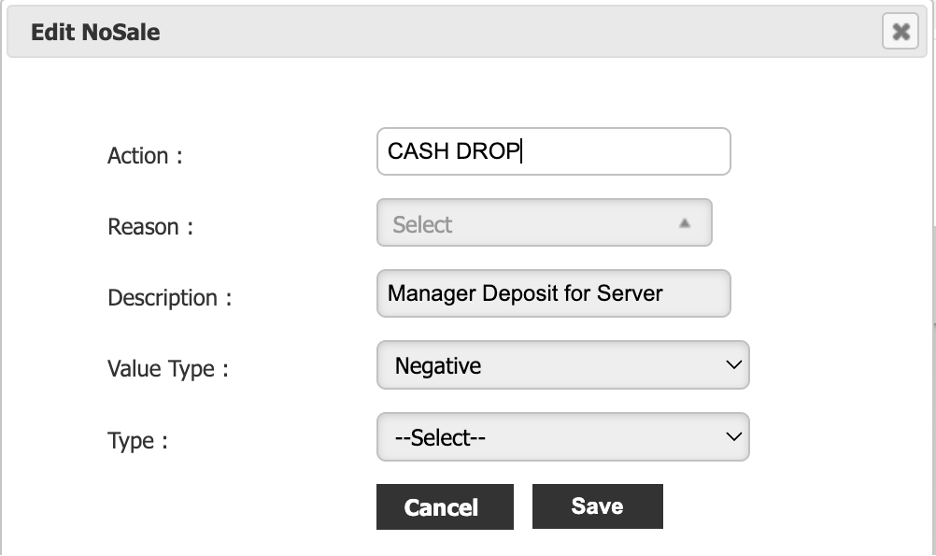Click the Description field Manager Deposit for Server
The width and height of the screenshot is (936, 556).
[553, 293]
